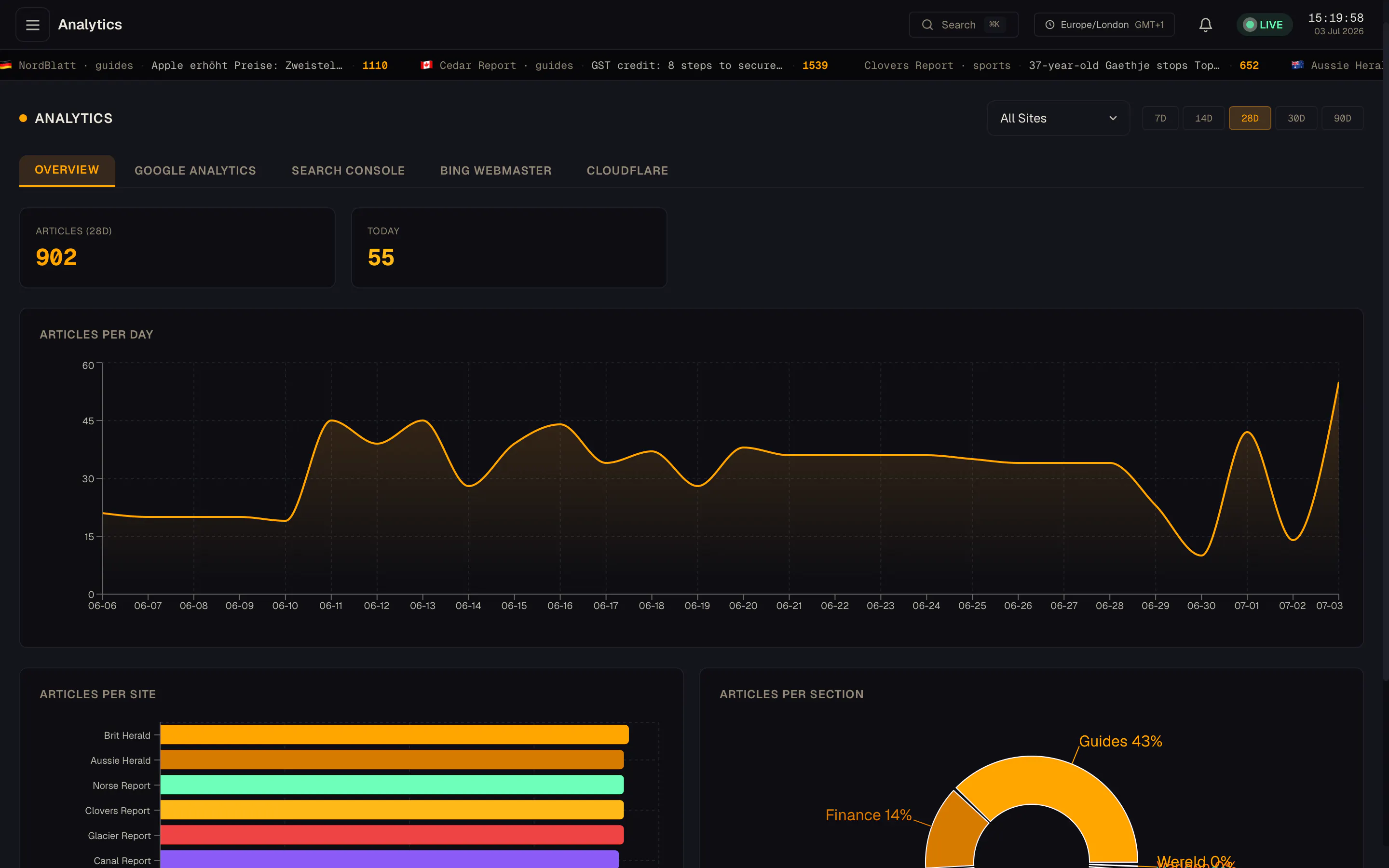The height and width of the screenshot is (868, 1389).
Task: Click the 06-11 date on the chart axis
Action: point(330,606)
